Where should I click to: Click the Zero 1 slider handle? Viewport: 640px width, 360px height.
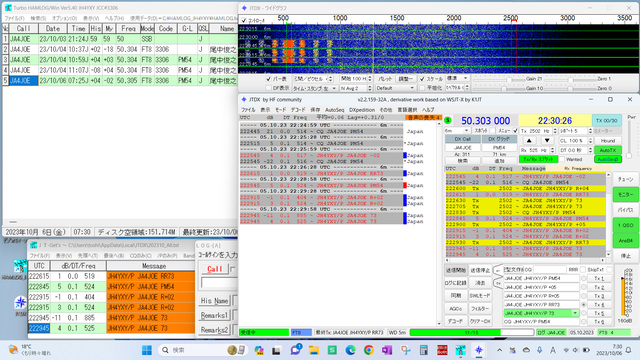[x=570, y=79]
